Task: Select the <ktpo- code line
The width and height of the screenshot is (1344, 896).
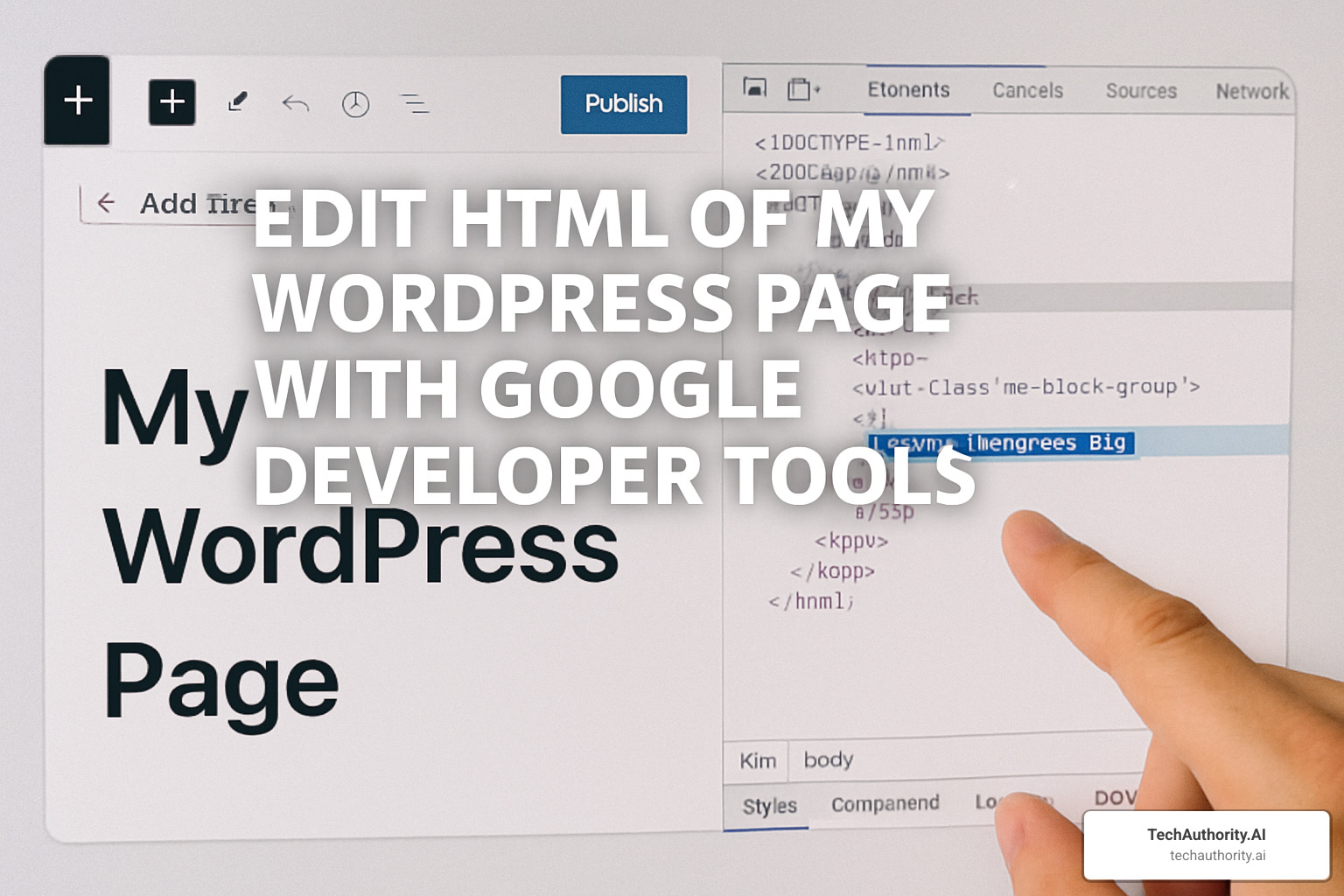Action: pyautogui.click(x=890, y=358)
